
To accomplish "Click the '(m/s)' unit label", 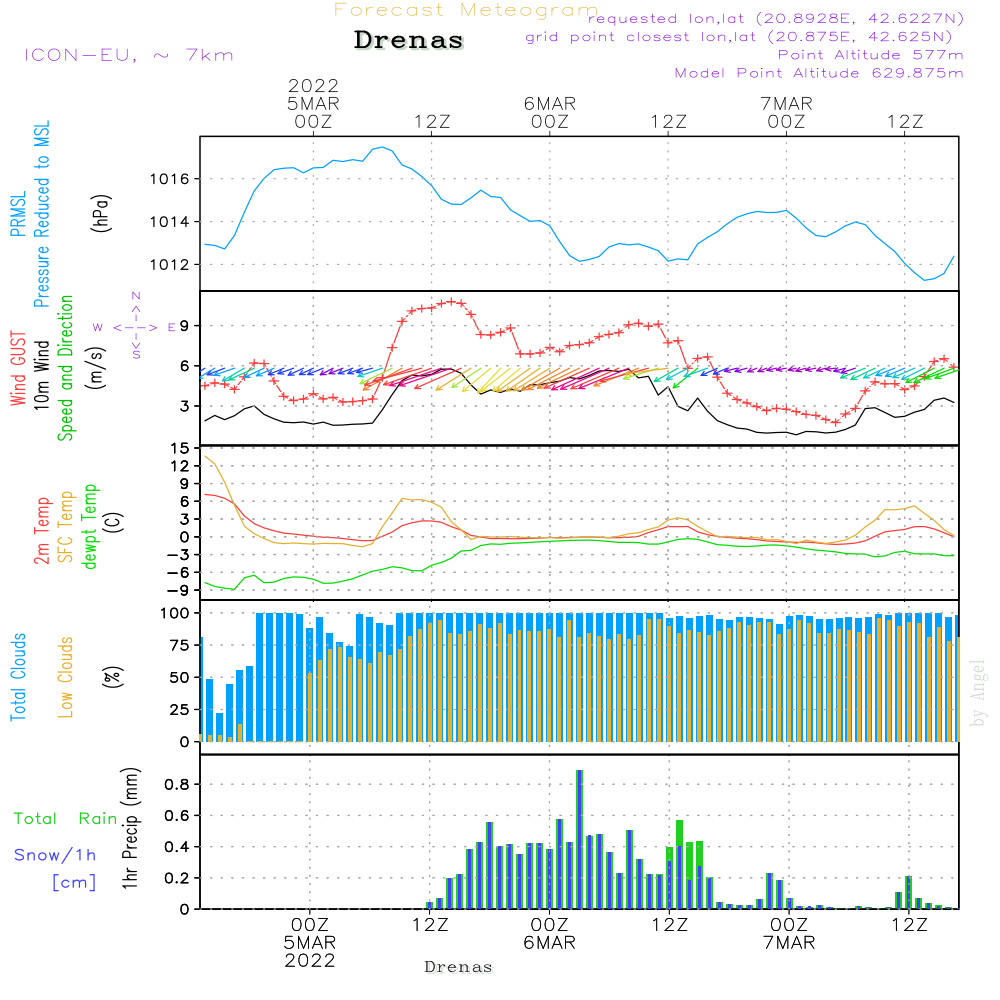I will [96, 368].
